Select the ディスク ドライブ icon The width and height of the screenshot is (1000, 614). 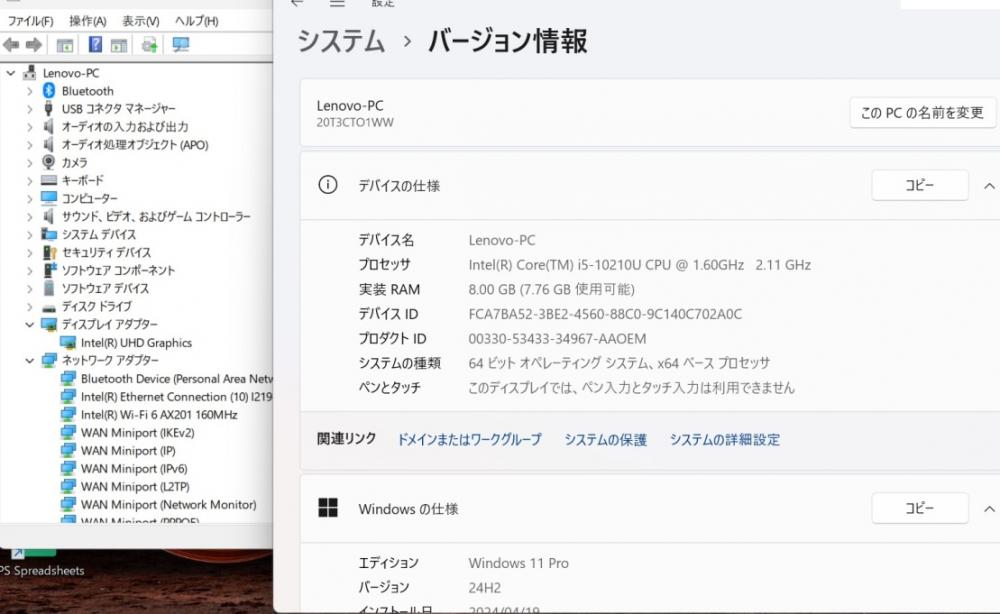(x=49, y=307)
